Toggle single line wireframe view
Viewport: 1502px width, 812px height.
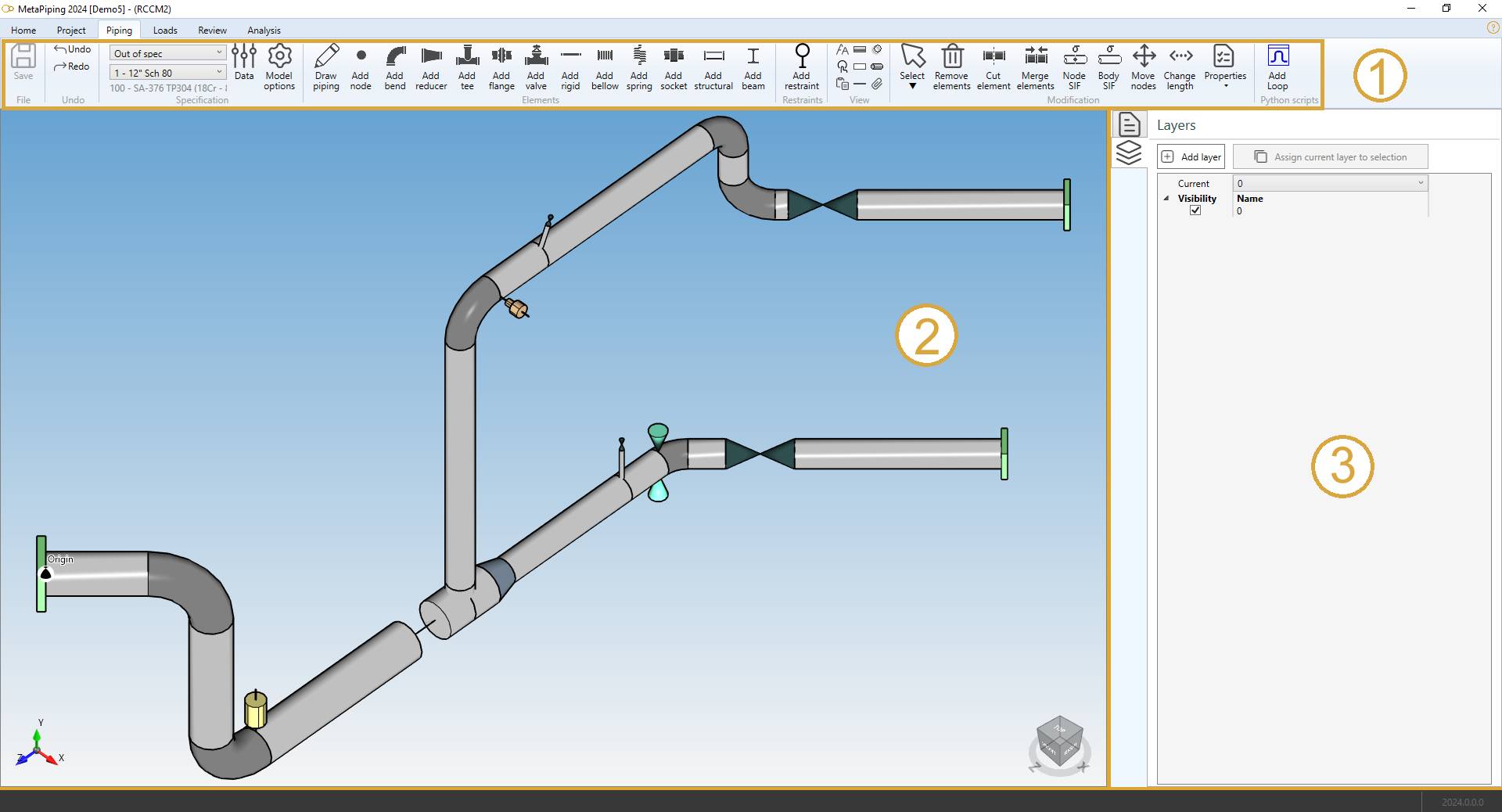pyautogui.click(x=860, y=84)
